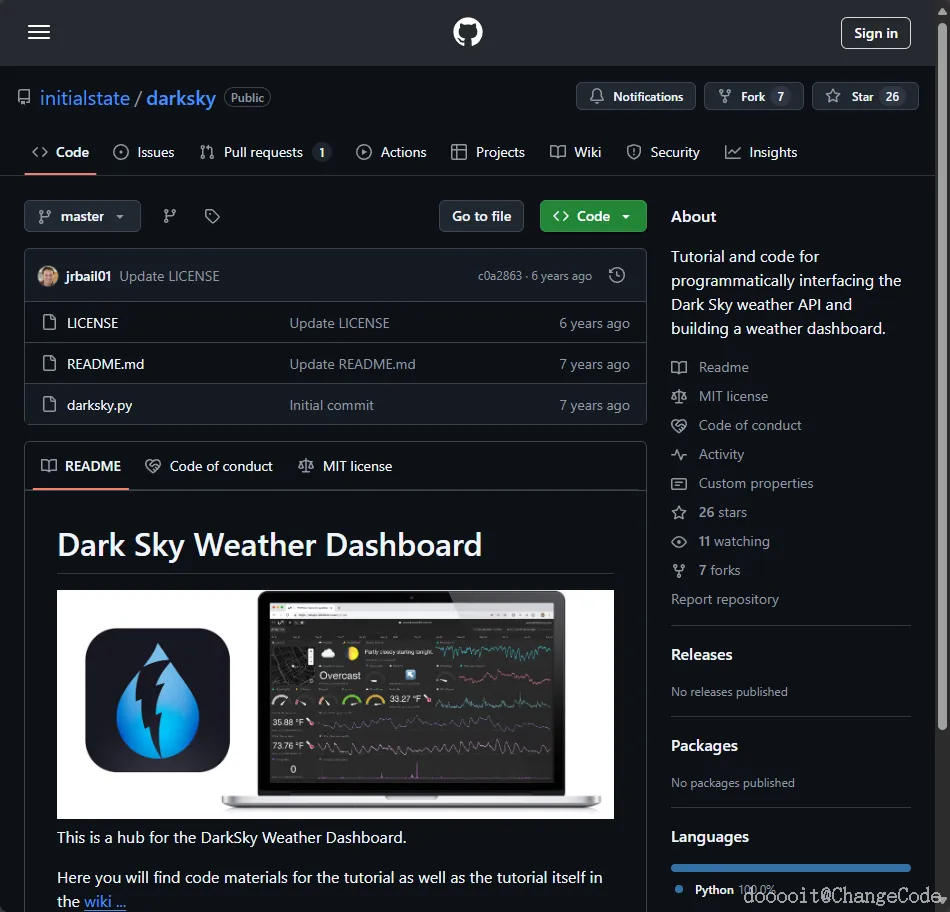Open commit c0a2863
Viewport: 950px width, 912px height.
click(x=500, y=276)
